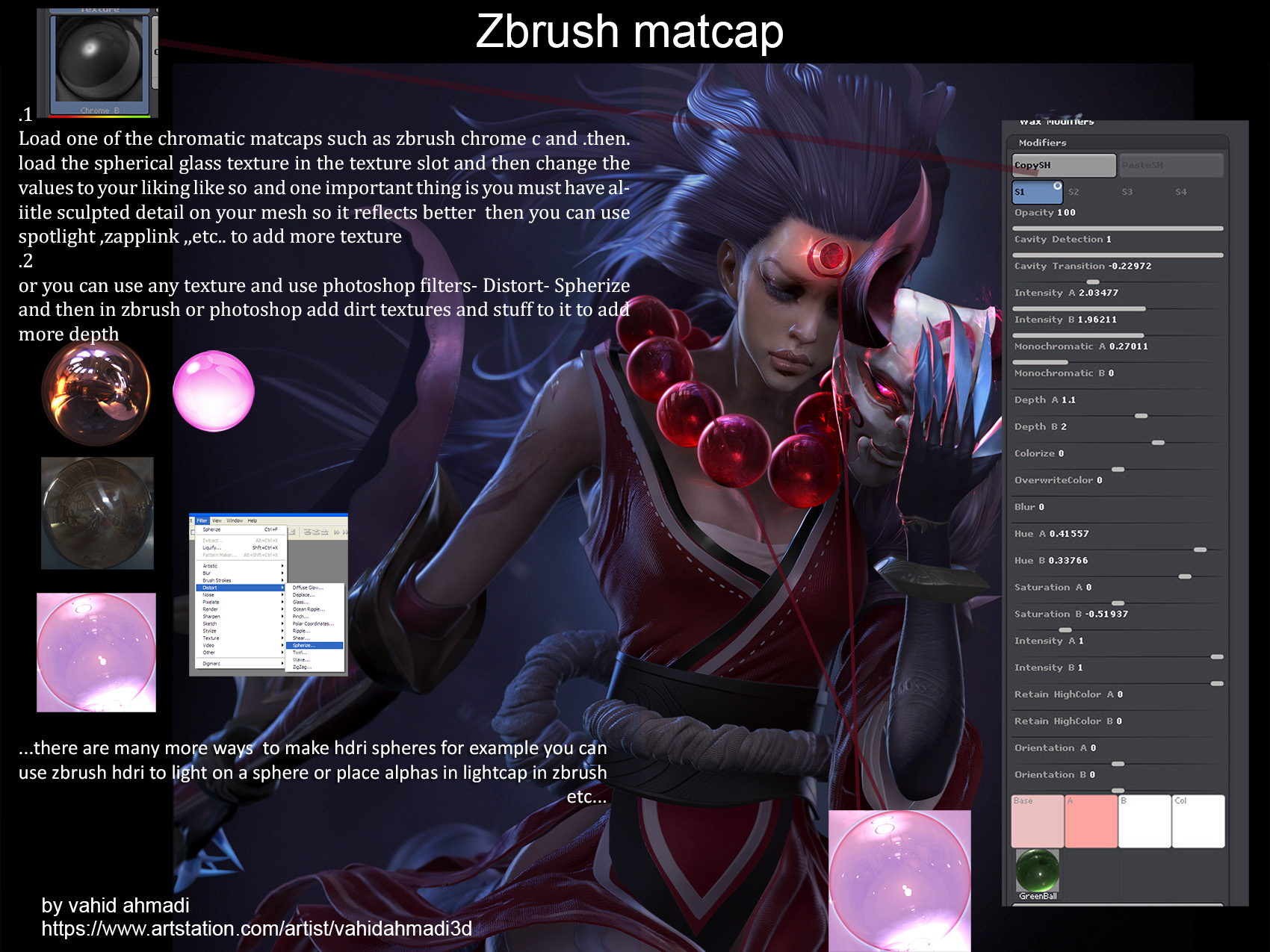Choose Twirl in the Distort submenu
The height and width of the screenshot is (952, 1270).
pos(315,653)
